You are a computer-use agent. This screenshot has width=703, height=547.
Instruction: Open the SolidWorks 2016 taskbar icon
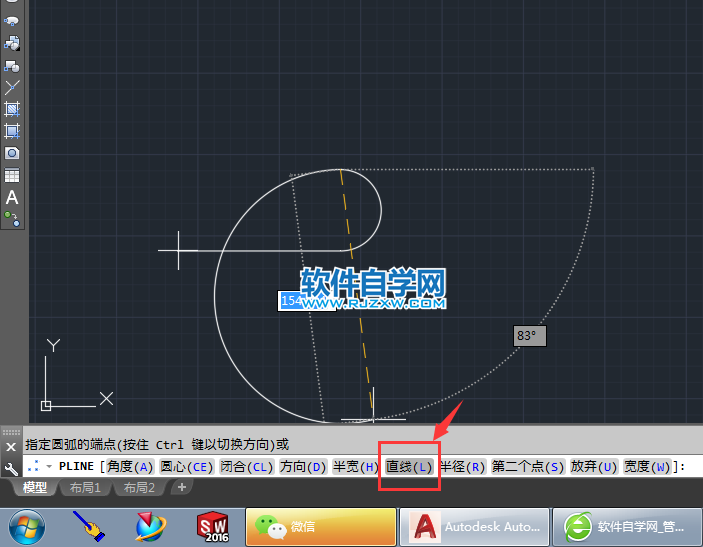(x=213, y=527)
